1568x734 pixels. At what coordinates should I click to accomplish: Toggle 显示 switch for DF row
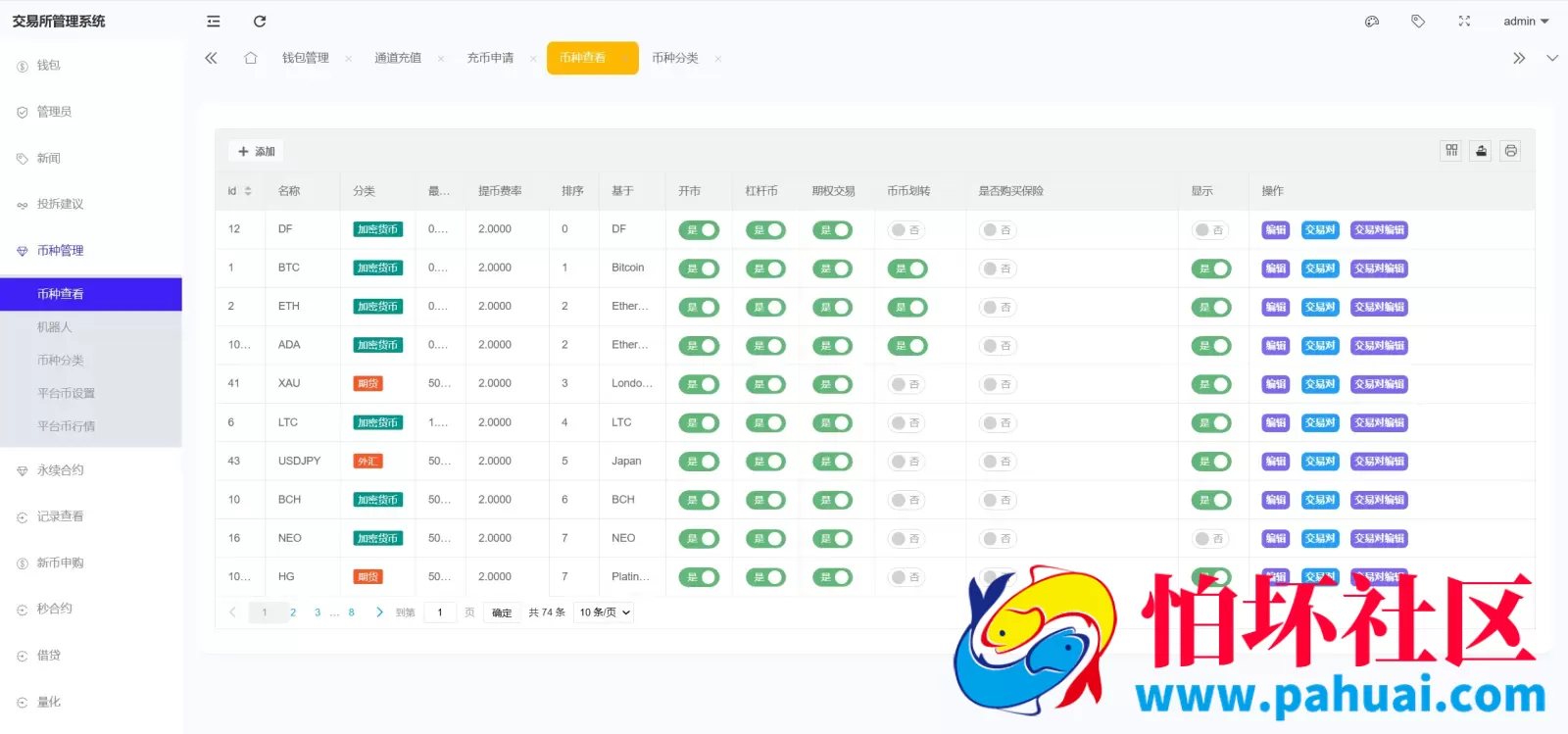[x=1211, y=230]
